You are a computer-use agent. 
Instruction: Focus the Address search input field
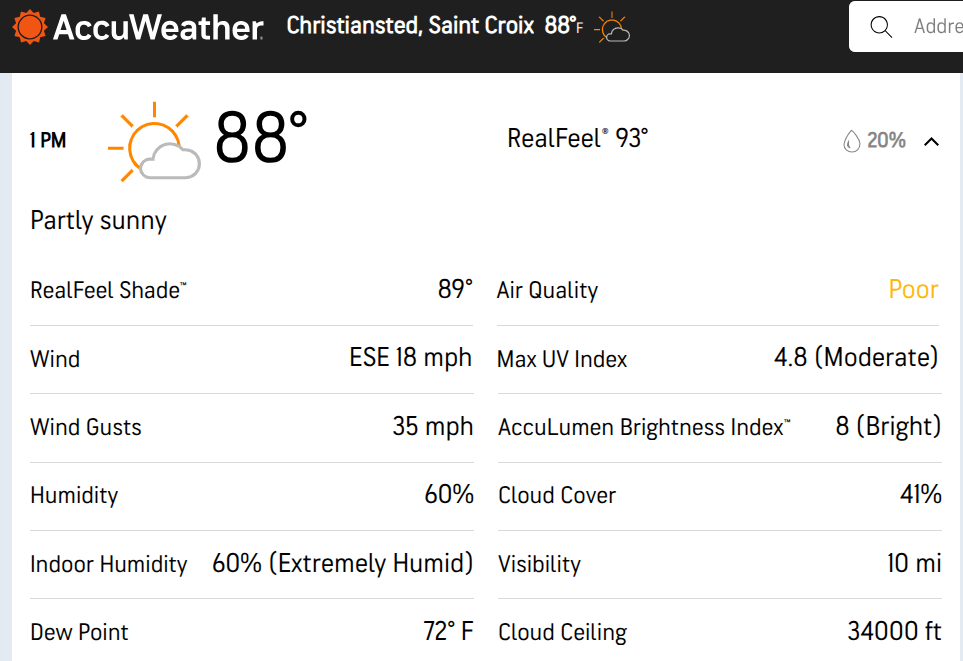[937, 27]
